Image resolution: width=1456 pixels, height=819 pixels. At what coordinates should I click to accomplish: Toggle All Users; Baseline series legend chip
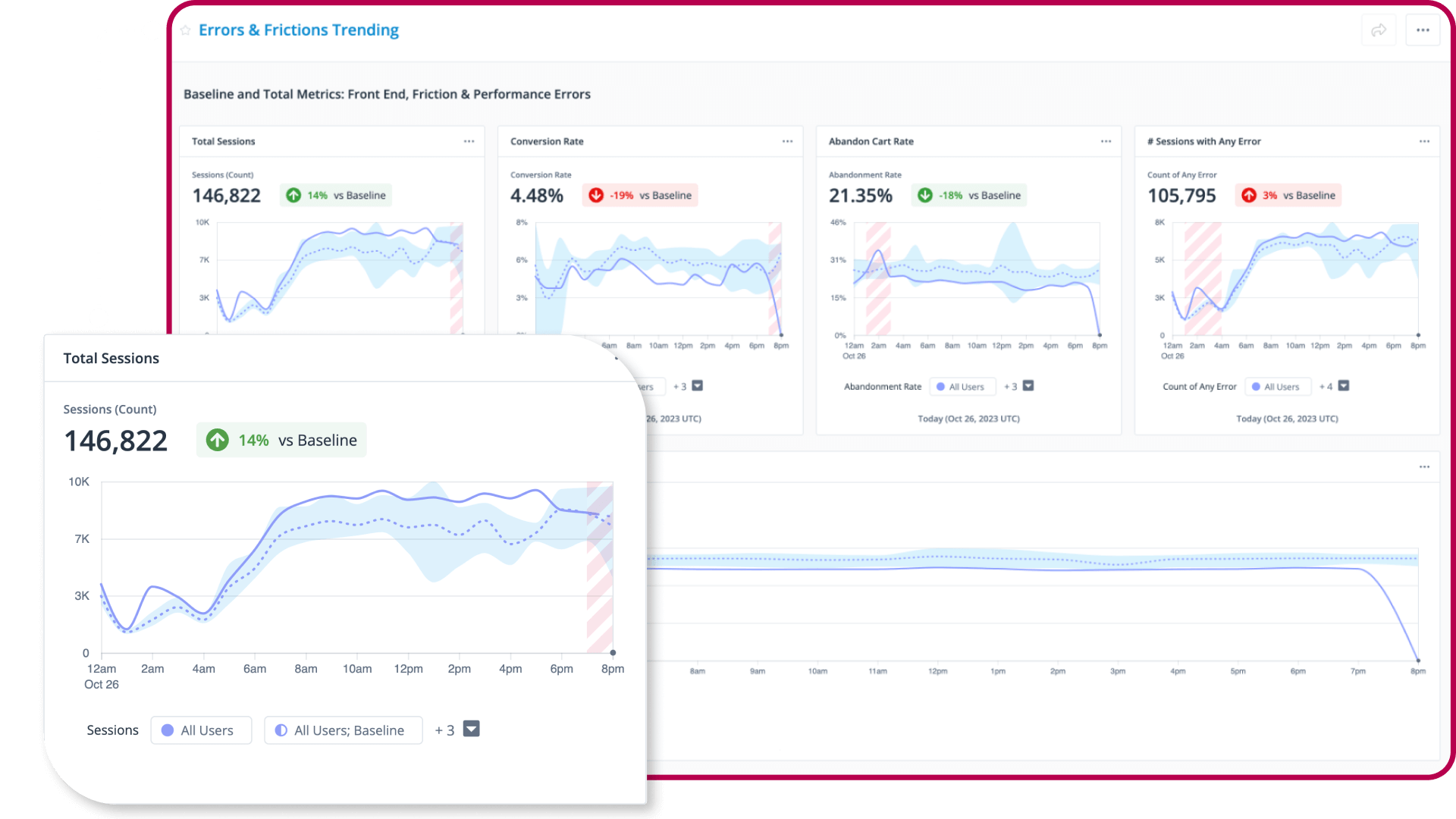coord(343,730)
